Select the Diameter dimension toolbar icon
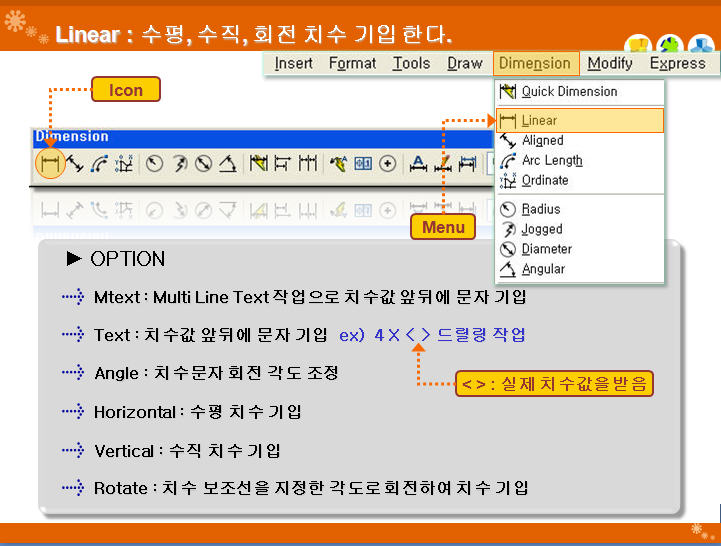Viewport: 721px width, 546px height. pyautogui.click(x=204, y=164)
